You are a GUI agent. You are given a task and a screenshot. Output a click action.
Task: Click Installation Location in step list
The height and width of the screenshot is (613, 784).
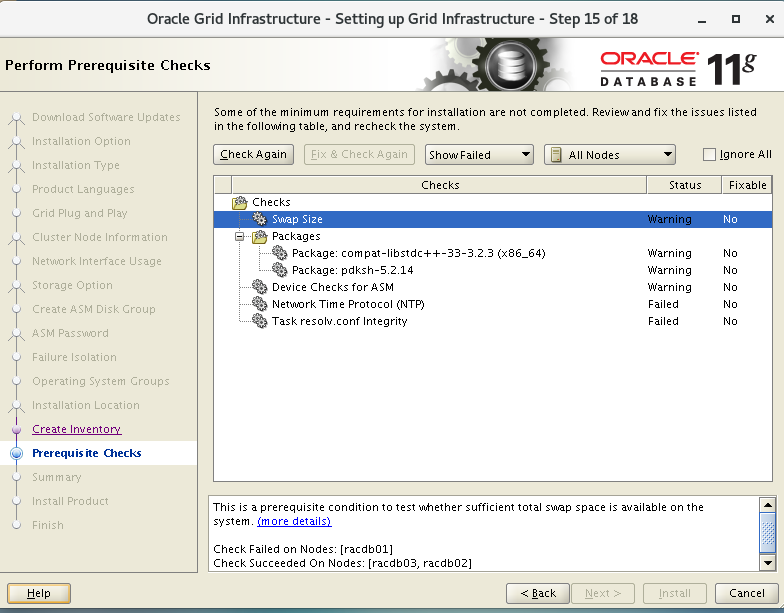point(86,405)
